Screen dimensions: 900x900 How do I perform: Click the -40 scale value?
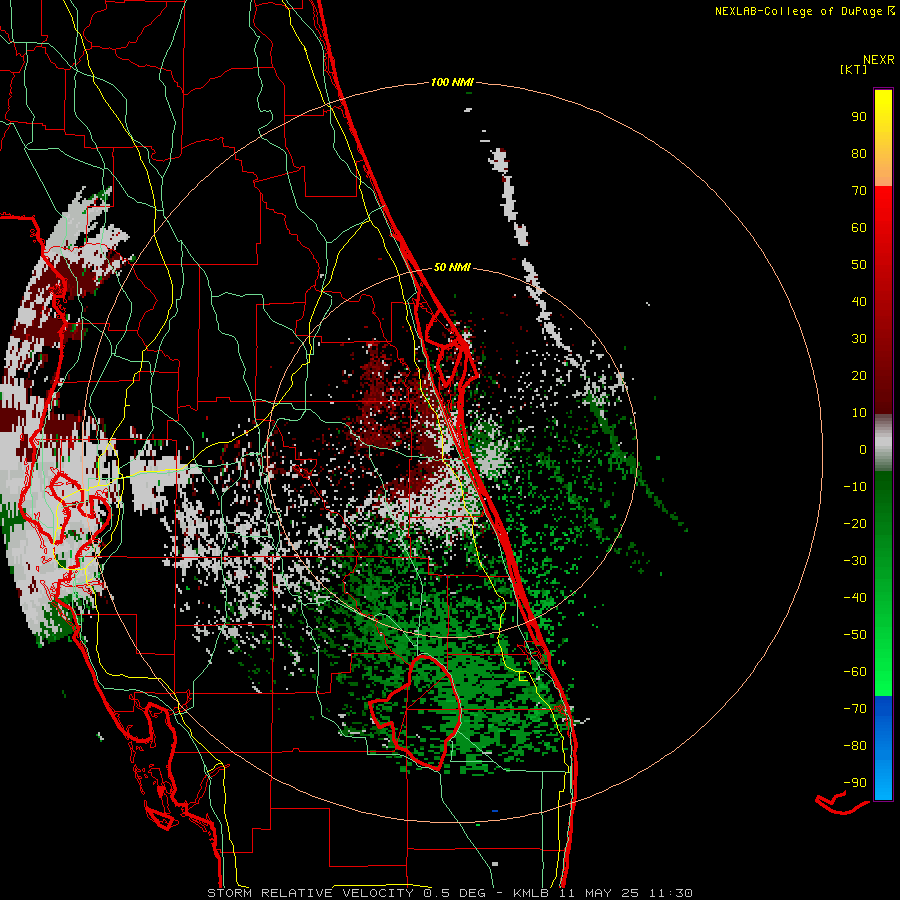coord(855,598)
